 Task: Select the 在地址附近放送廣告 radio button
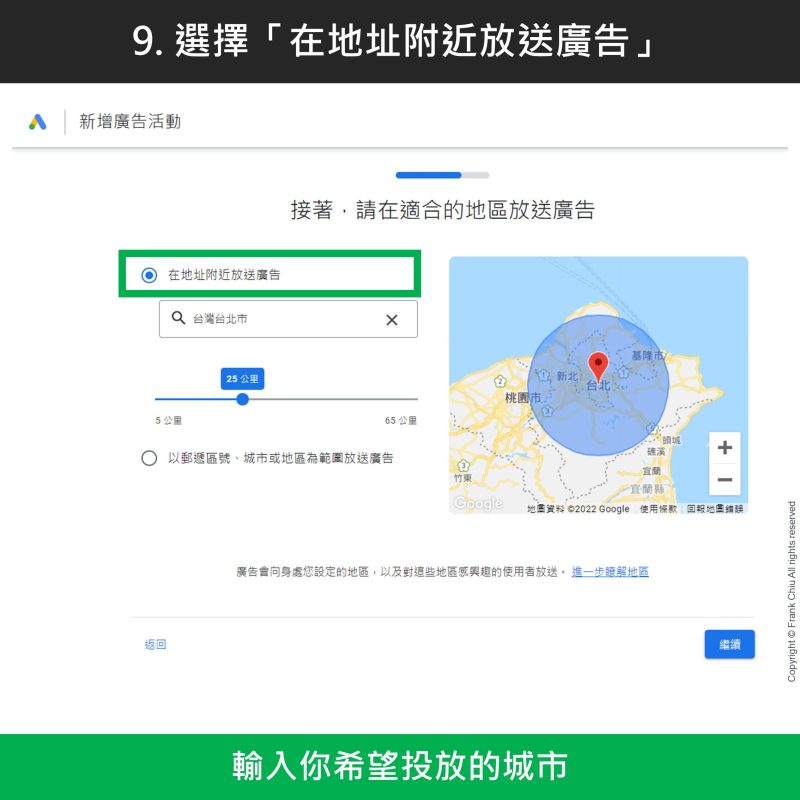[149, 275]
